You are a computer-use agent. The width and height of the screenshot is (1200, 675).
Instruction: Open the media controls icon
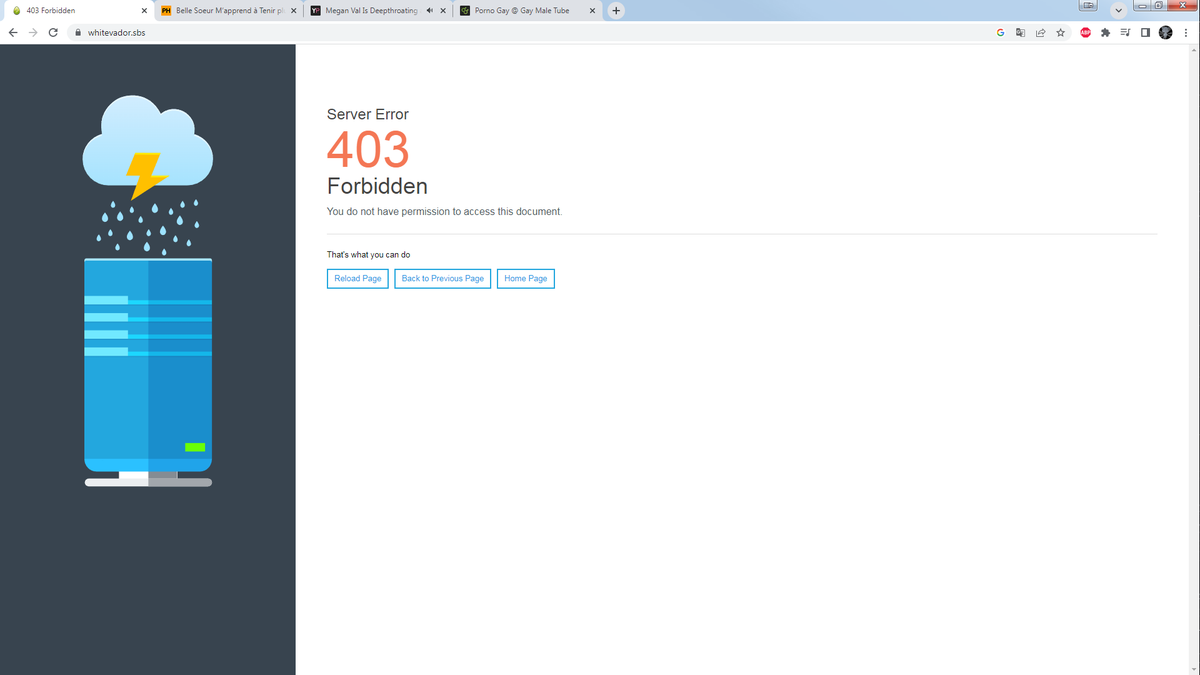pyautogui.click(x=1125, y=32)
